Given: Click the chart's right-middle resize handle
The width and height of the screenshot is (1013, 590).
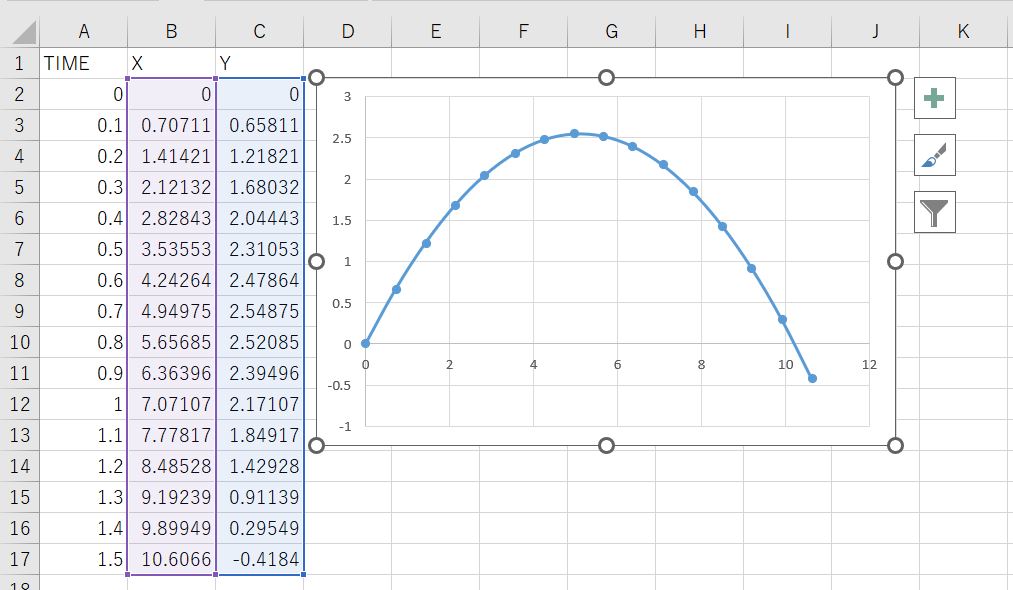Looking at the screenshot, I should (895, 261).
